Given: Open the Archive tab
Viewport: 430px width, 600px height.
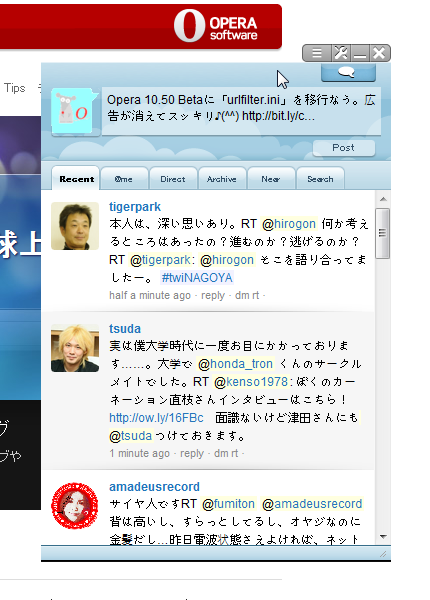Looking at the screenshot, I should coord(222,179).
